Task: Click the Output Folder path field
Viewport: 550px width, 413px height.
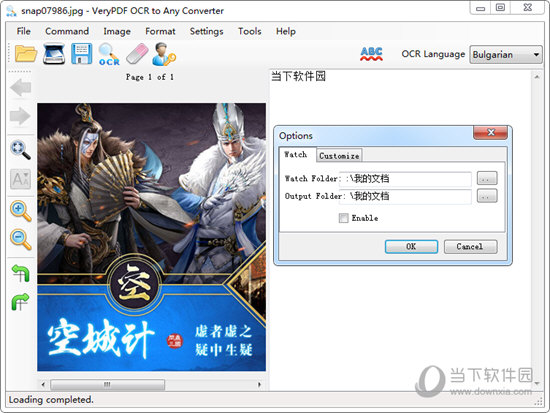Action: (x=405, y=196)
